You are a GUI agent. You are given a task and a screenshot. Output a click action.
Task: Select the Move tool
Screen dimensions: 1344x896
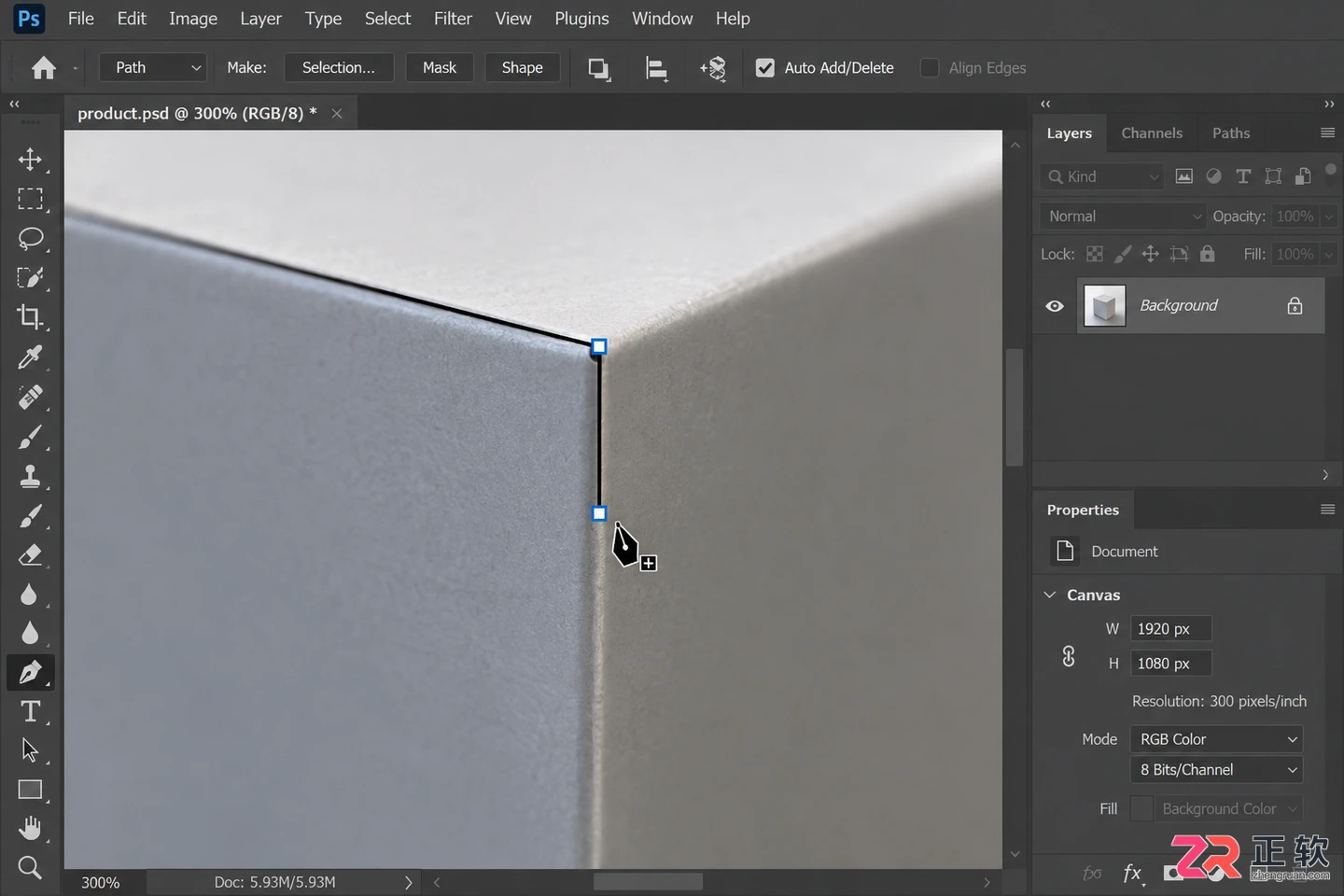point(30,159)
